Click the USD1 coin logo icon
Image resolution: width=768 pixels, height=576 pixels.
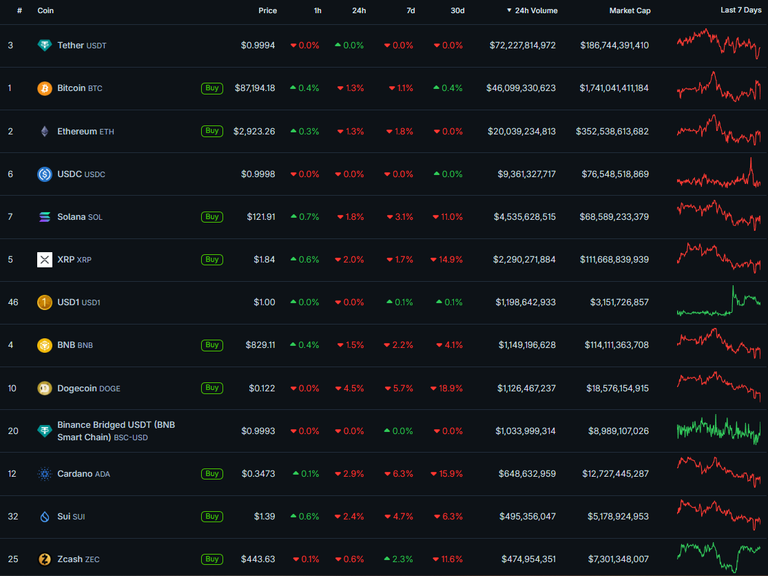pos(45,302)
